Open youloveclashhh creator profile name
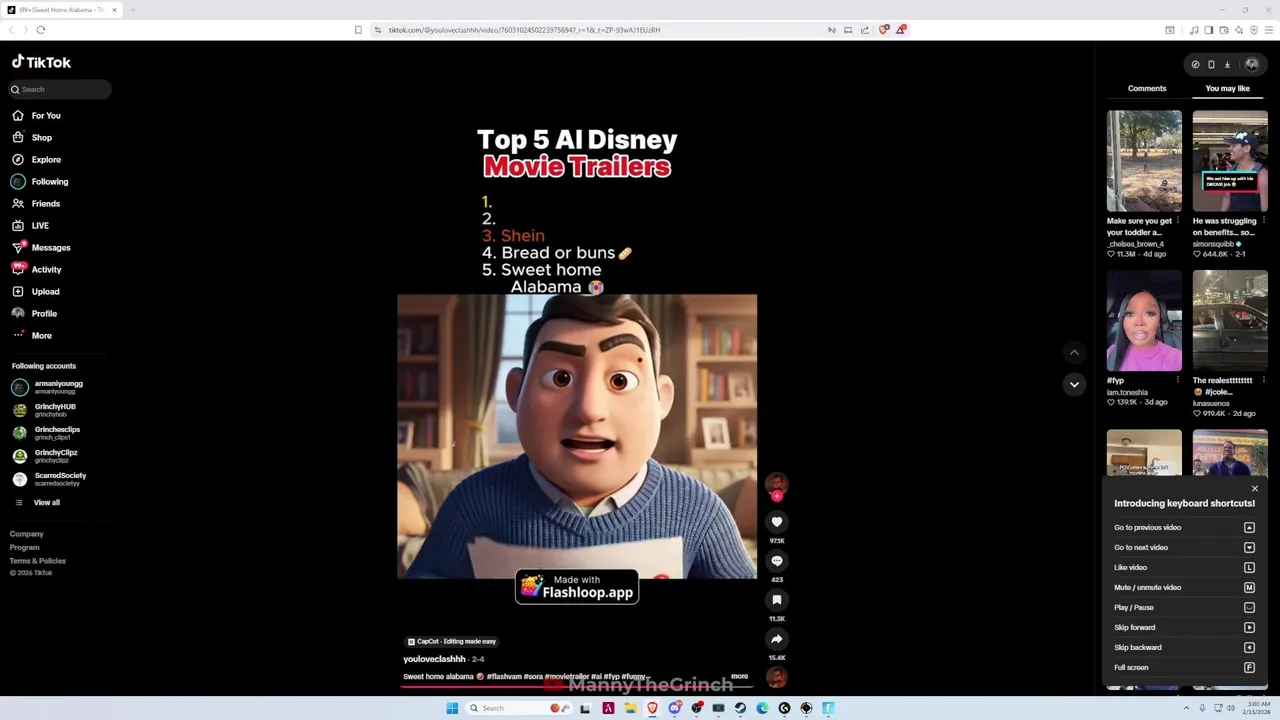 coord(434,659)
